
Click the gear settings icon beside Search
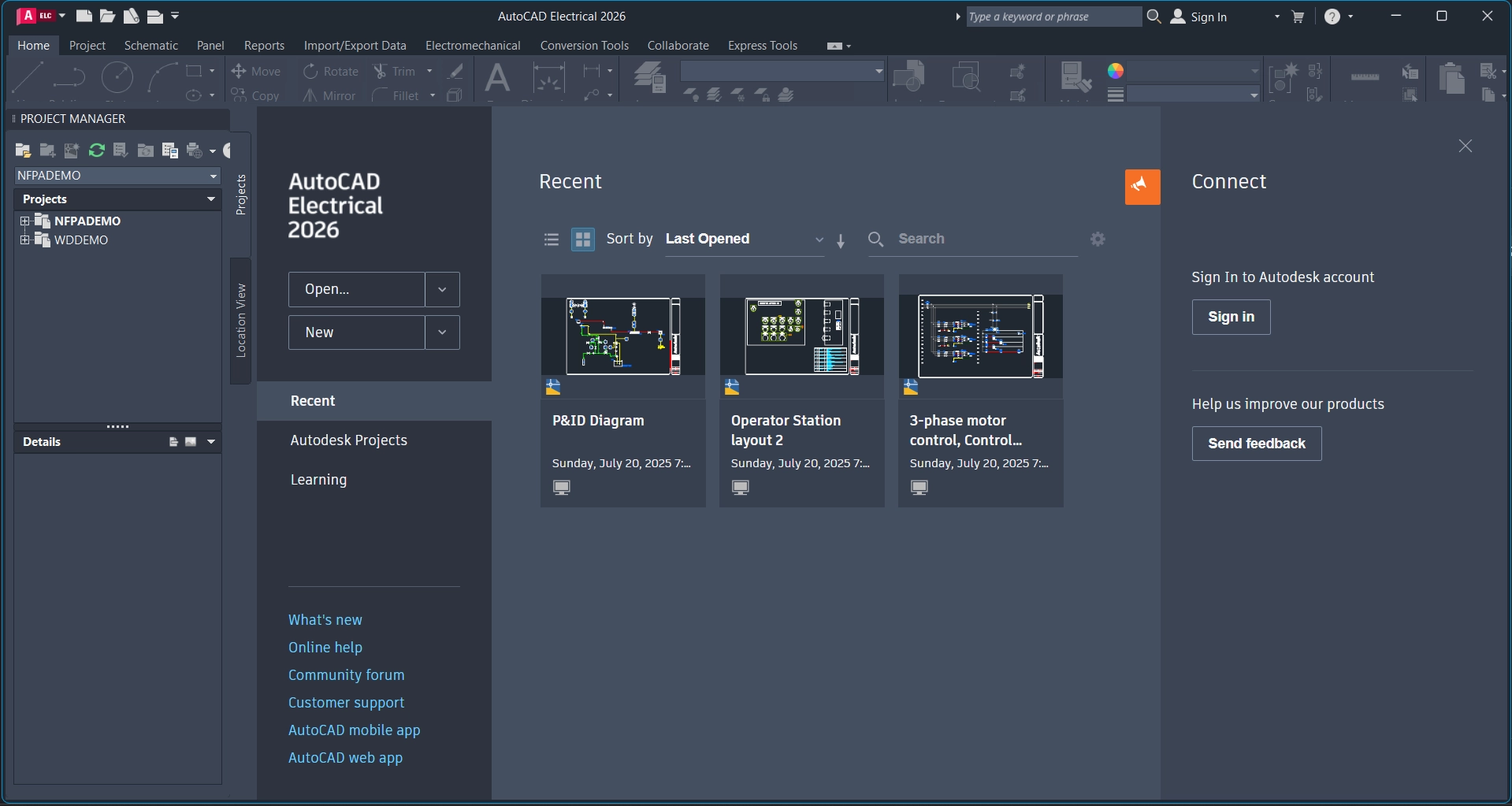1098,239
